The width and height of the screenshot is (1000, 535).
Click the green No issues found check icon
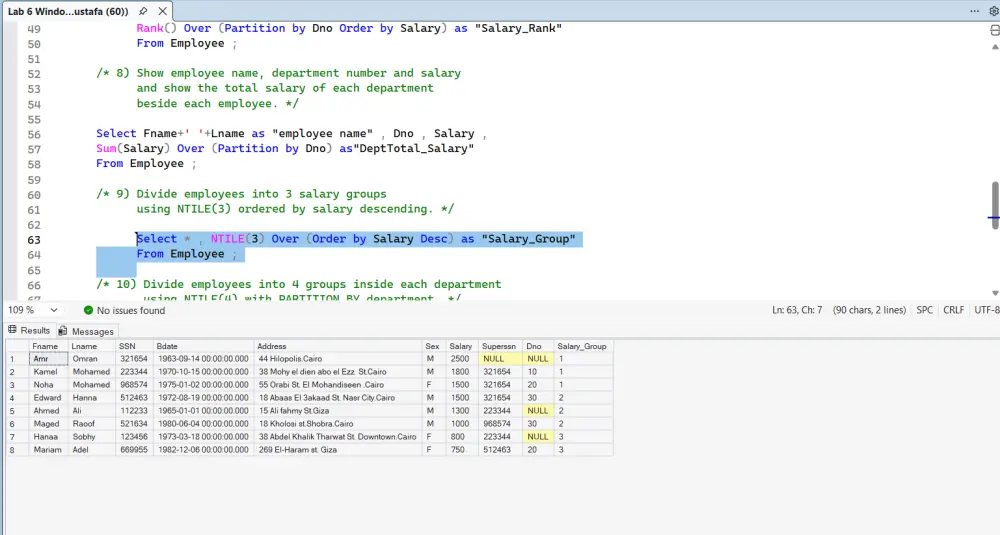click(88, 310)
